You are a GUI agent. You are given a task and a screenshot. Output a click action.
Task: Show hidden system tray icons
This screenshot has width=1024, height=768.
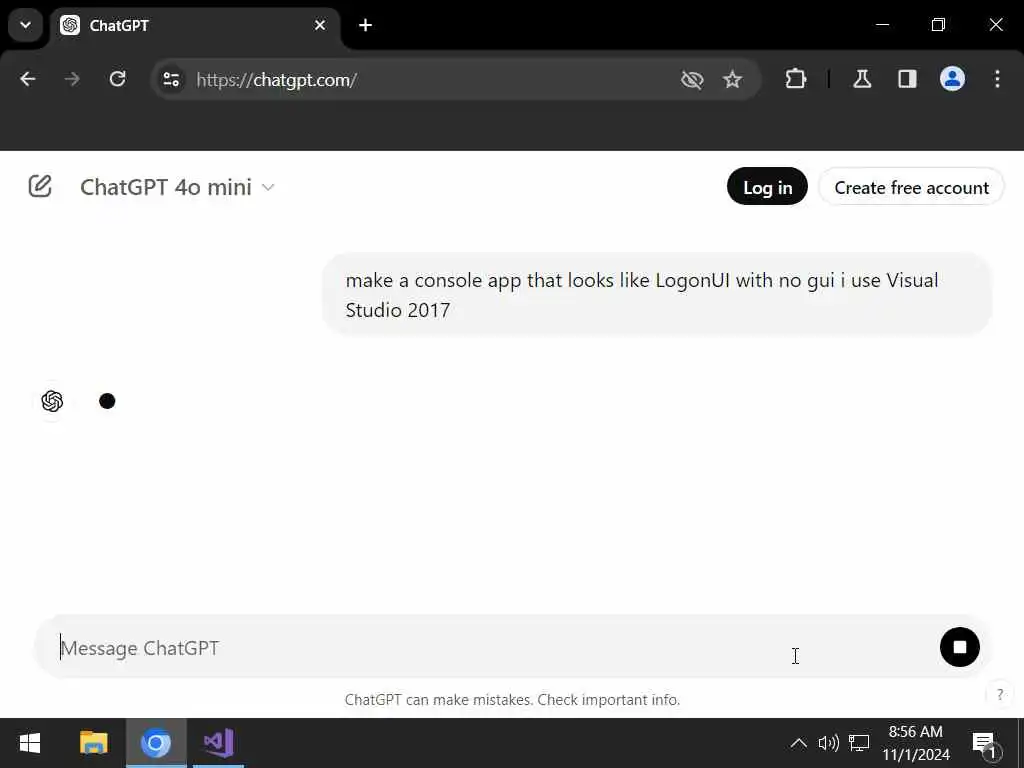[x=798, y=743]
